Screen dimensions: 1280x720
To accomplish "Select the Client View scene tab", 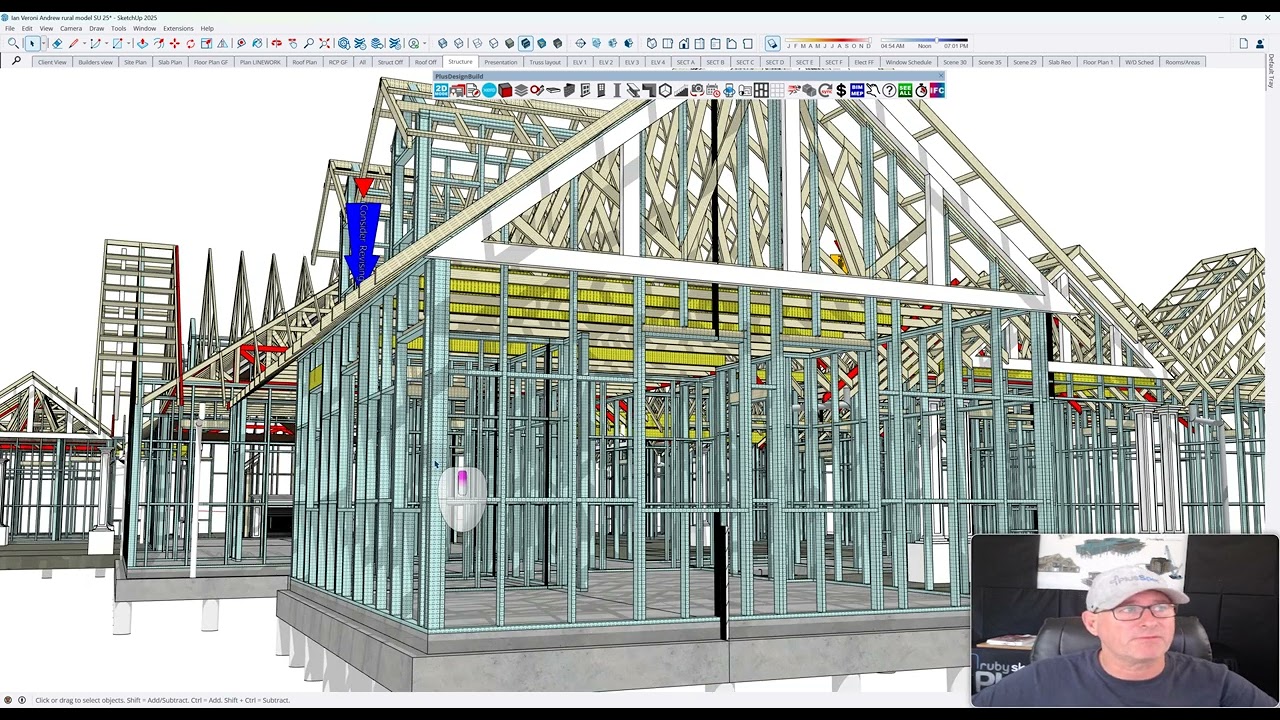I will point(52,62).
